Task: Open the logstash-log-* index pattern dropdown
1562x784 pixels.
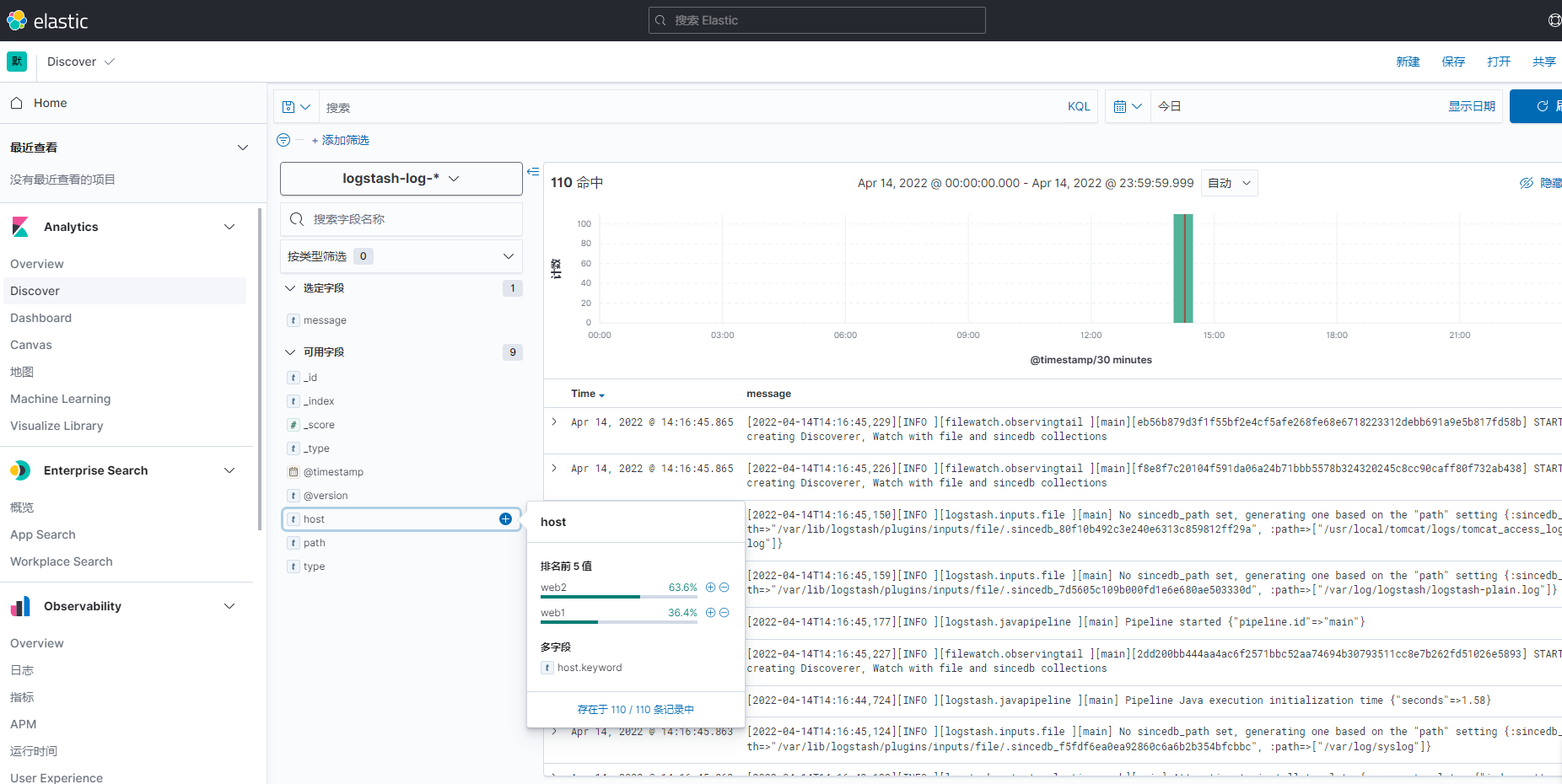Action: (401, 179)
